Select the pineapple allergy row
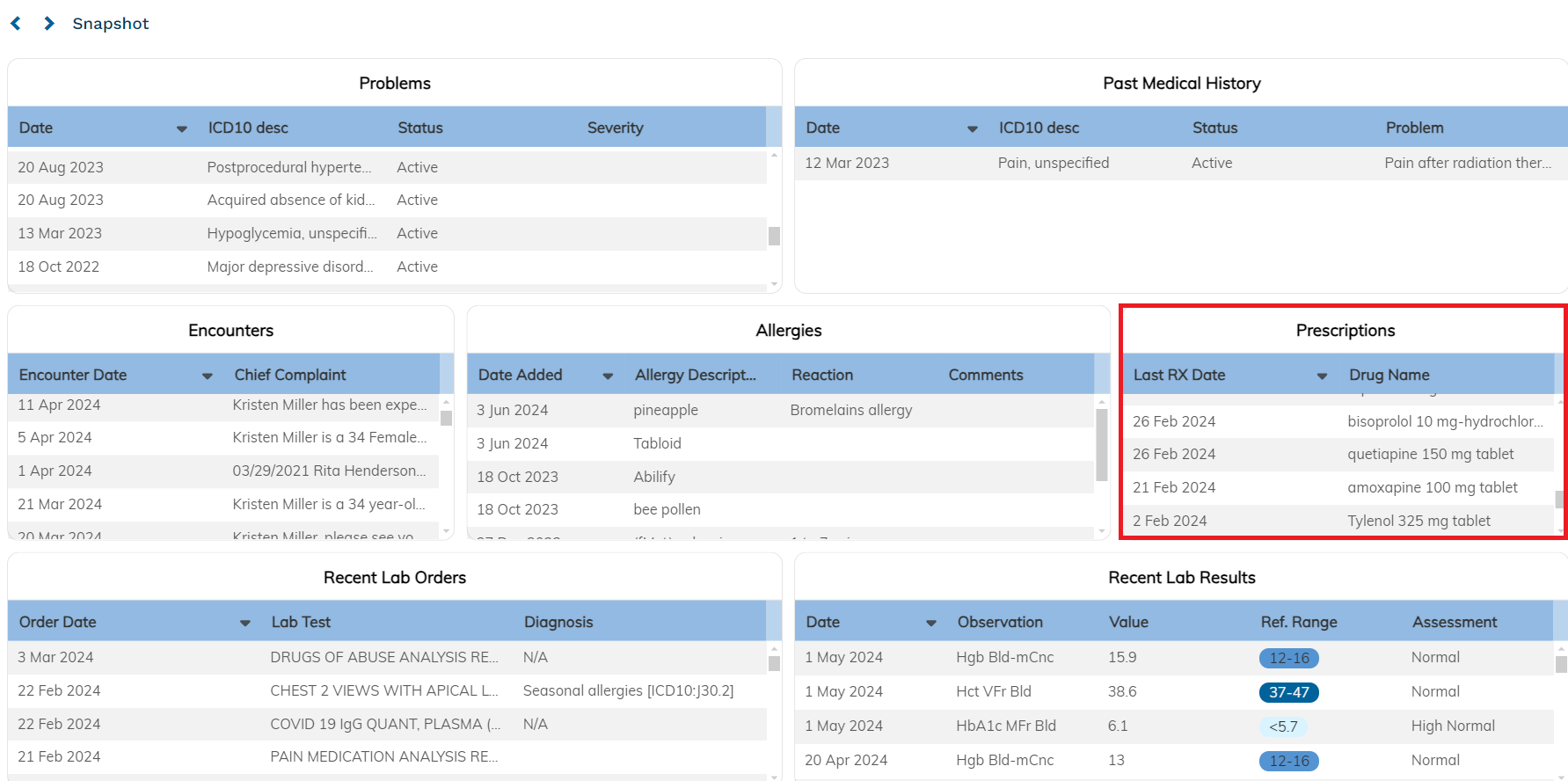 780,411
